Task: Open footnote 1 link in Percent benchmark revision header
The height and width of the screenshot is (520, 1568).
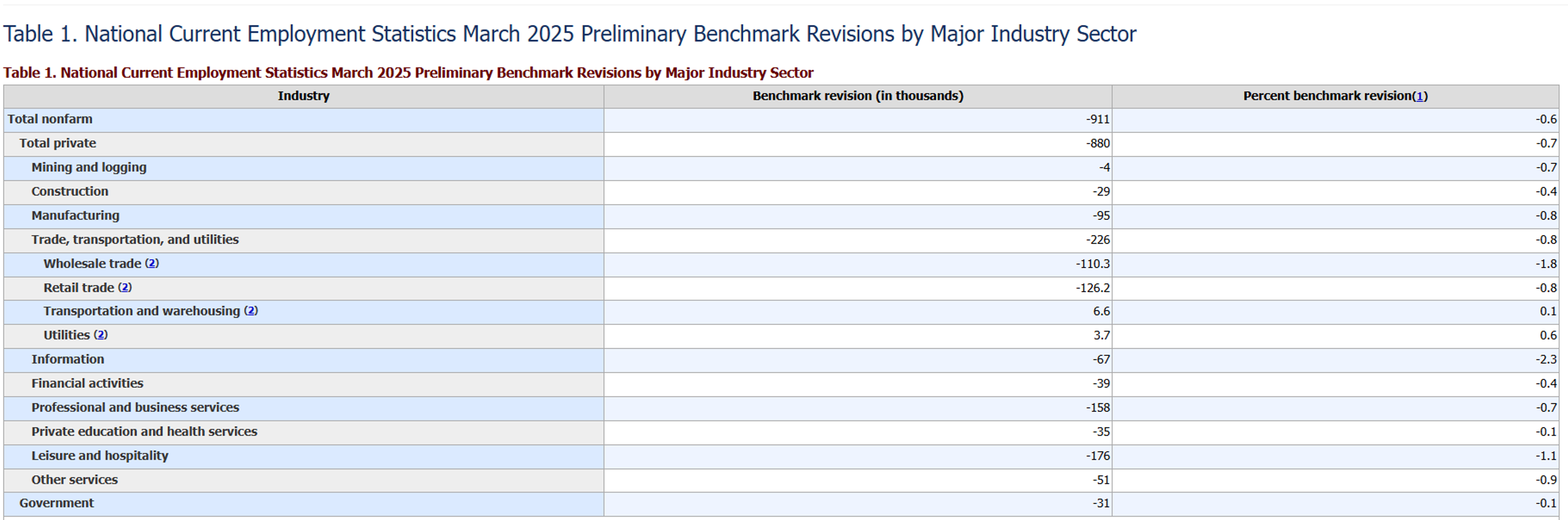Action: point(1419,96)
